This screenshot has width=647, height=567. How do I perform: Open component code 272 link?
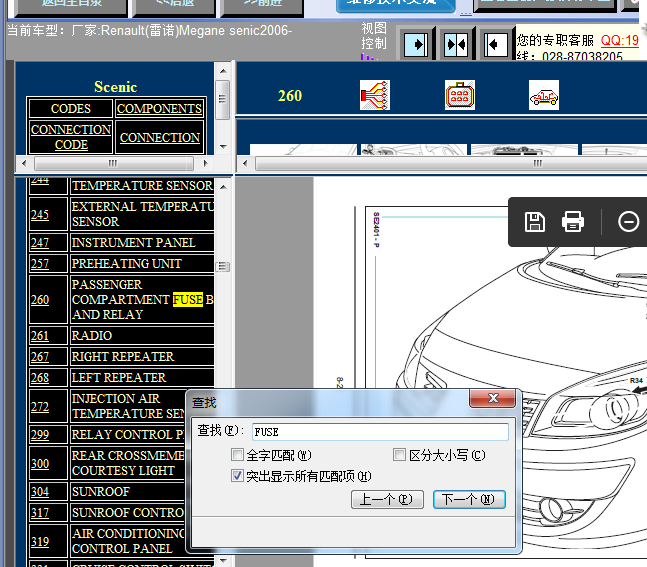click(x=40, y=406)
